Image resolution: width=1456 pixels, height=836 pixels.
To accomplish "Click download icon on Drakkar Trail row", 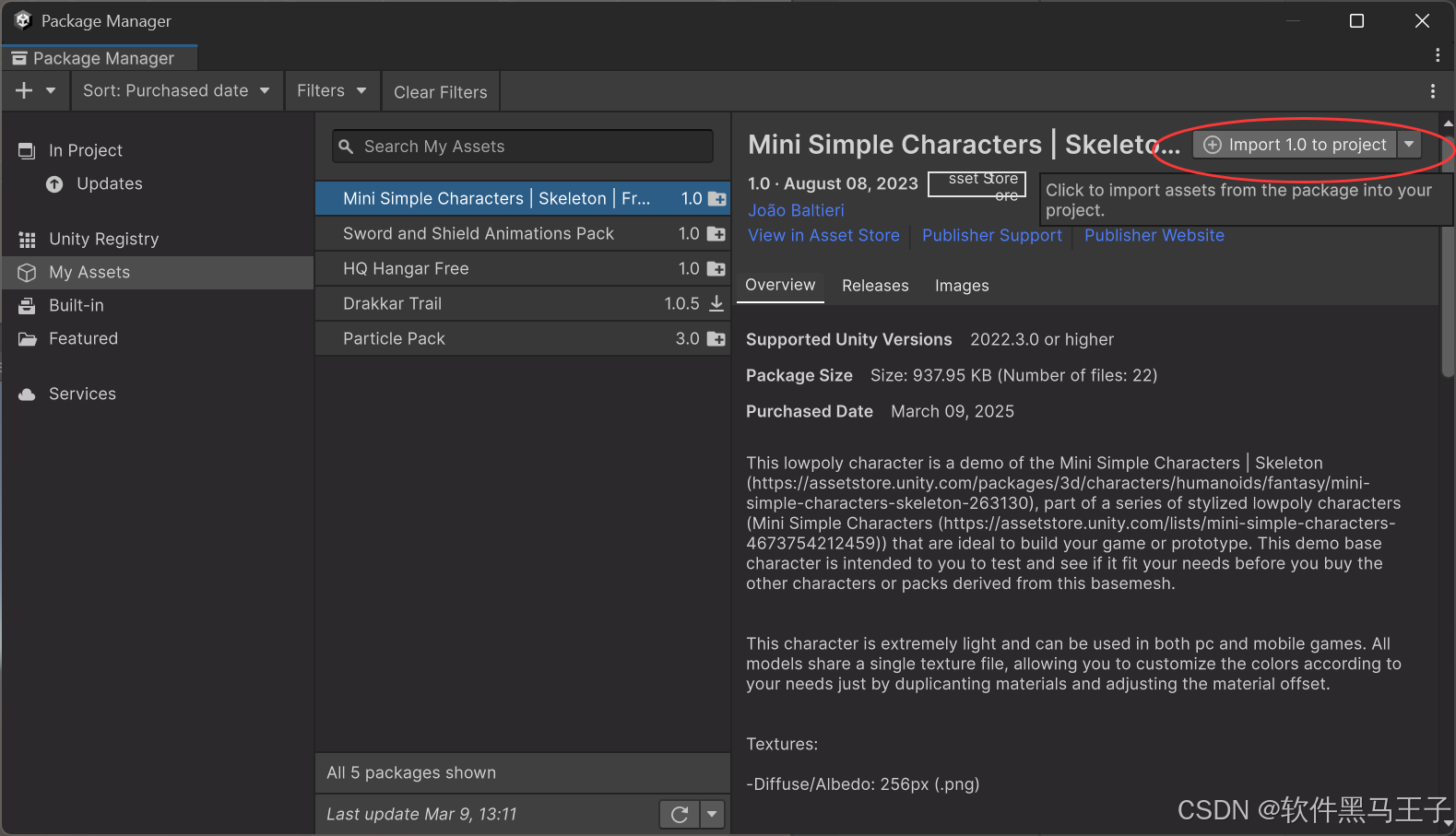I will click(x=716, y=303).
